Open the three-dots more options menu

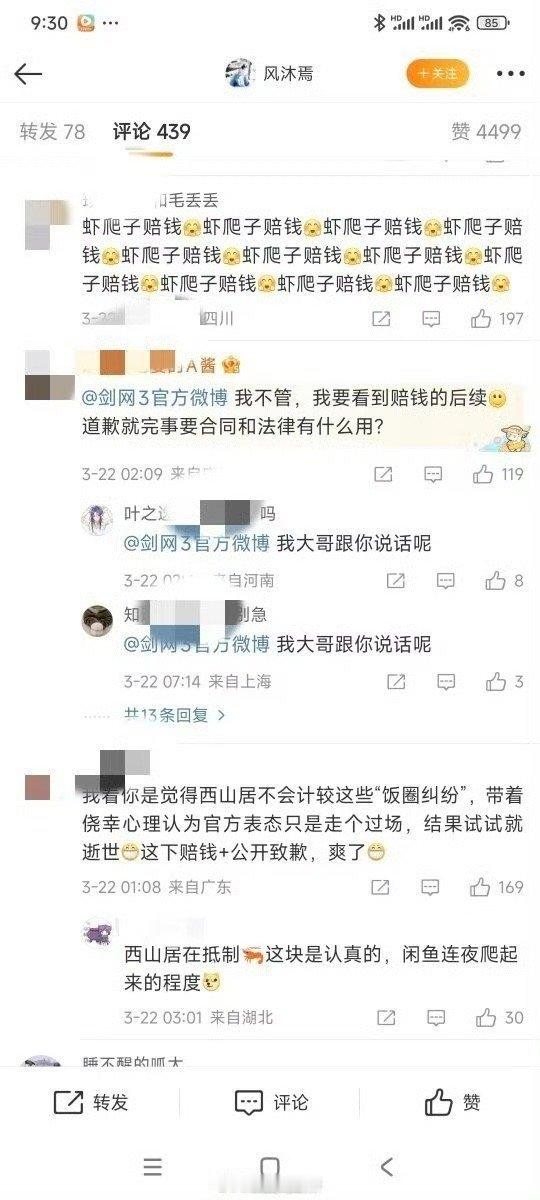pos(510,74)
